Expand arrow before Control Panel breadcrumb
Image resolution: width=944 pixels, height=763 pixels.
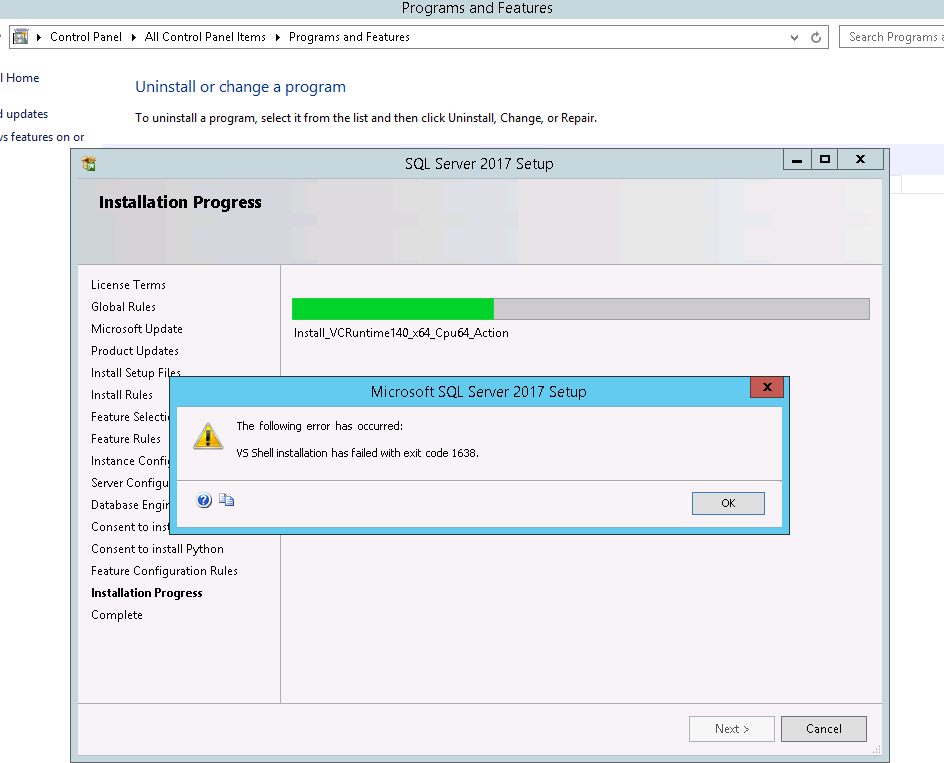click(39, 37)
